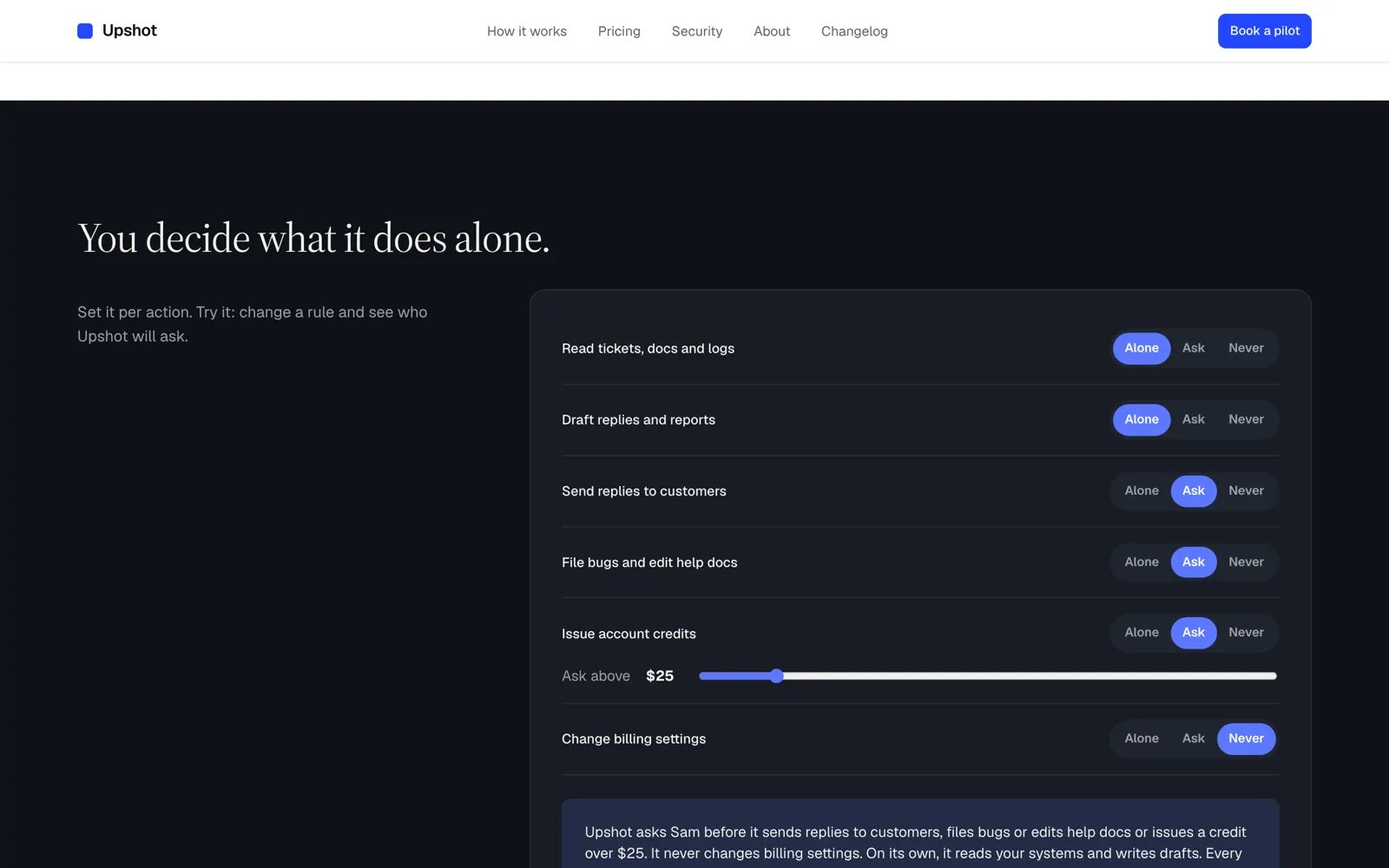Go to Pricing in the navigation
This screenshot has width=1389, height=868.
pos(619,31)
